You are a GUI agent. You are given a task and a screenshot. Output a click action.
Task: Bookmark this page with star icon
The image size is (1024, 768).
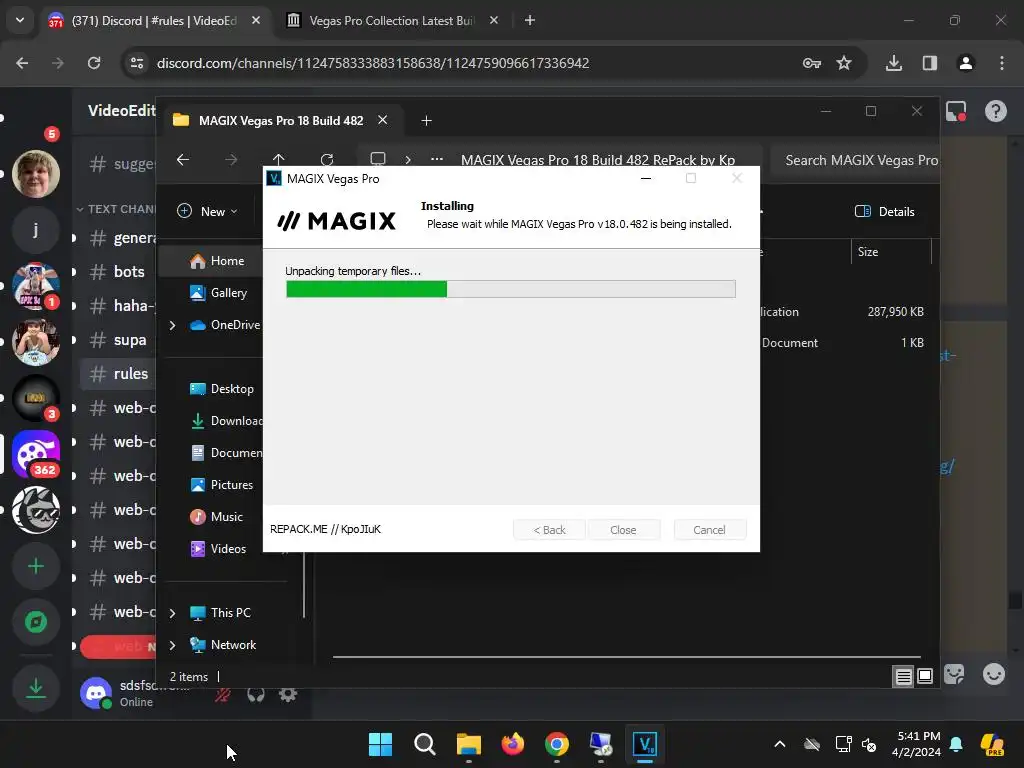click(844, 63)
